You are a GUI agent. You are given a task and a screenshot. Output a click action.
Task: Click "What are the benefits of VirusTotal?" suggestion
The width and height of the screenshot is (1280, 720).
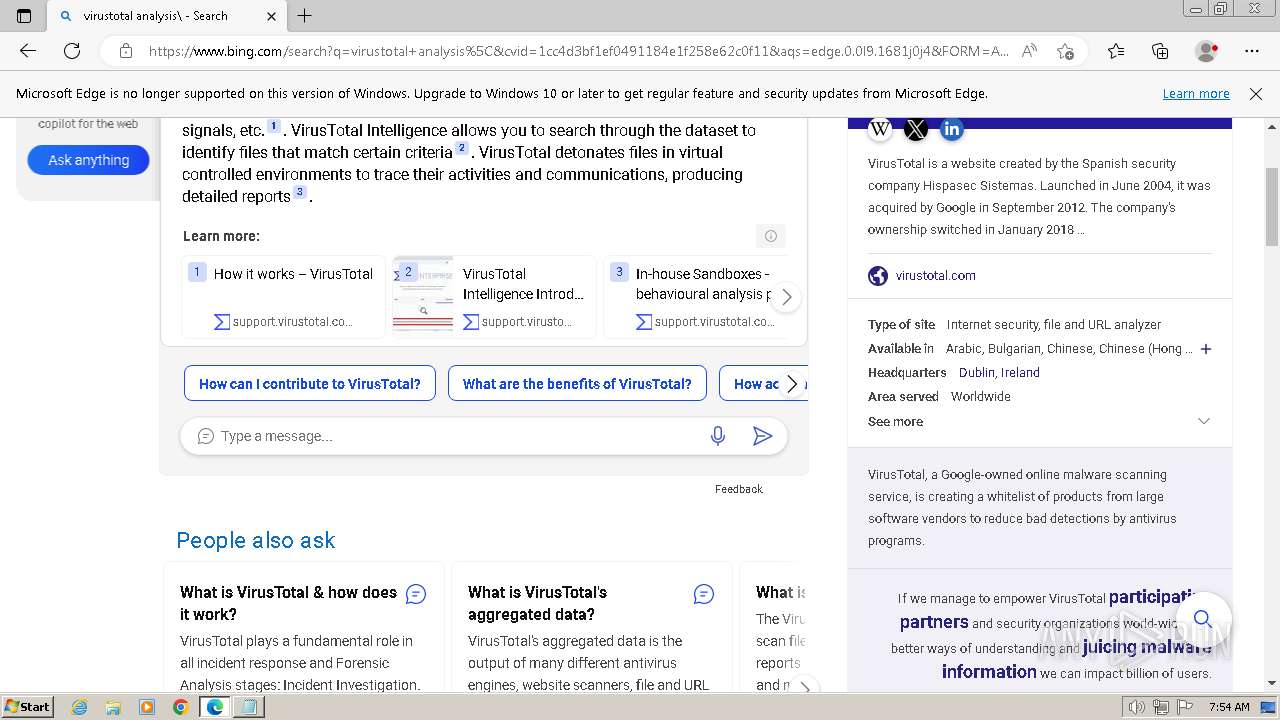coord(577,383)
